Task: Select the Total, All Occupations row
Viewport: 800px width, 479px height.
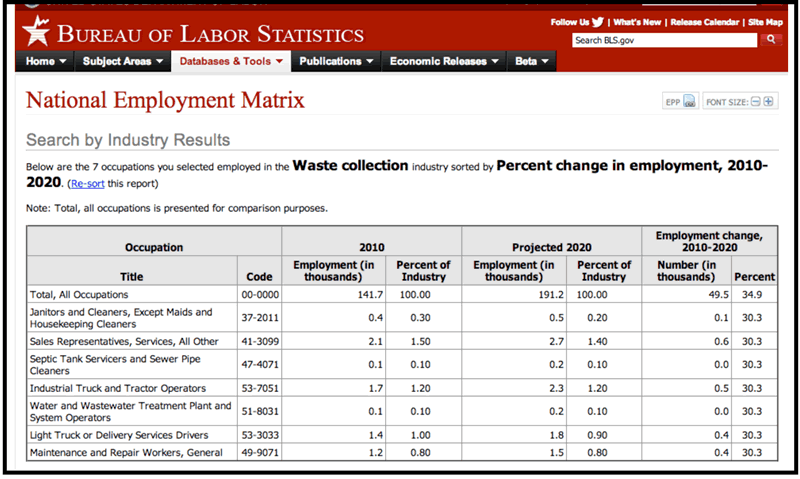Action: [x=402, y=294]
